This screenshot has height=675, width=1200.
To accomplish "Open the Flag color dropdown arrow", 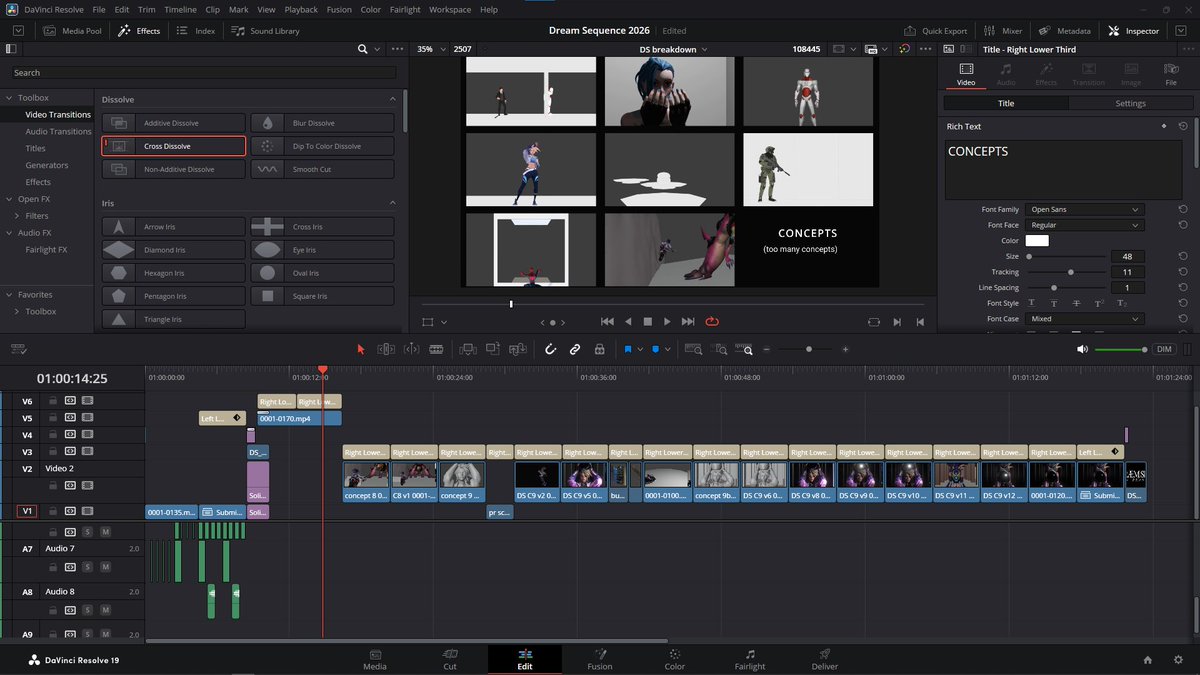I will [641, 350].
